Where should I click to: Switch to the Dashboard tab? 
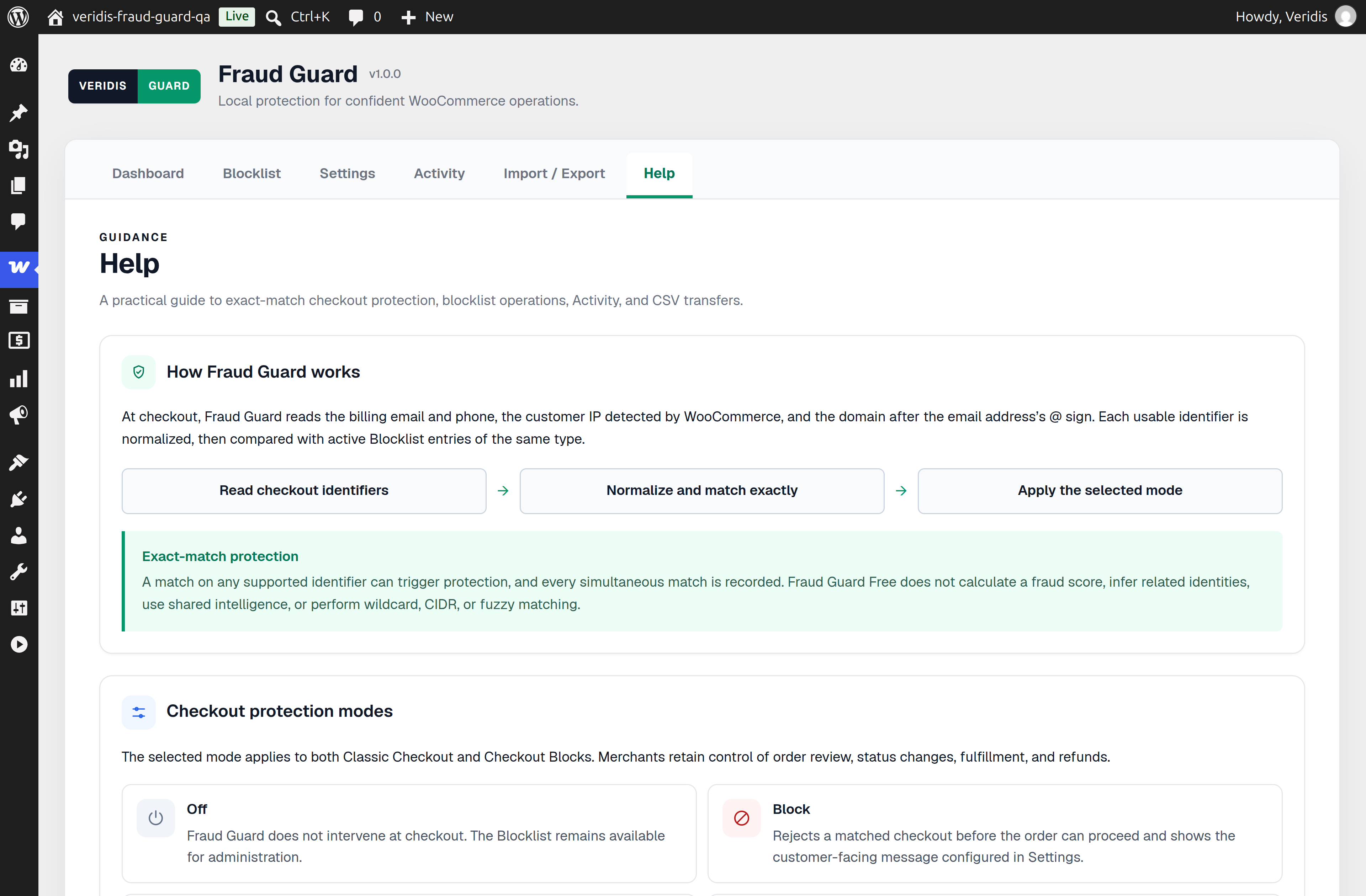point(148,173)
